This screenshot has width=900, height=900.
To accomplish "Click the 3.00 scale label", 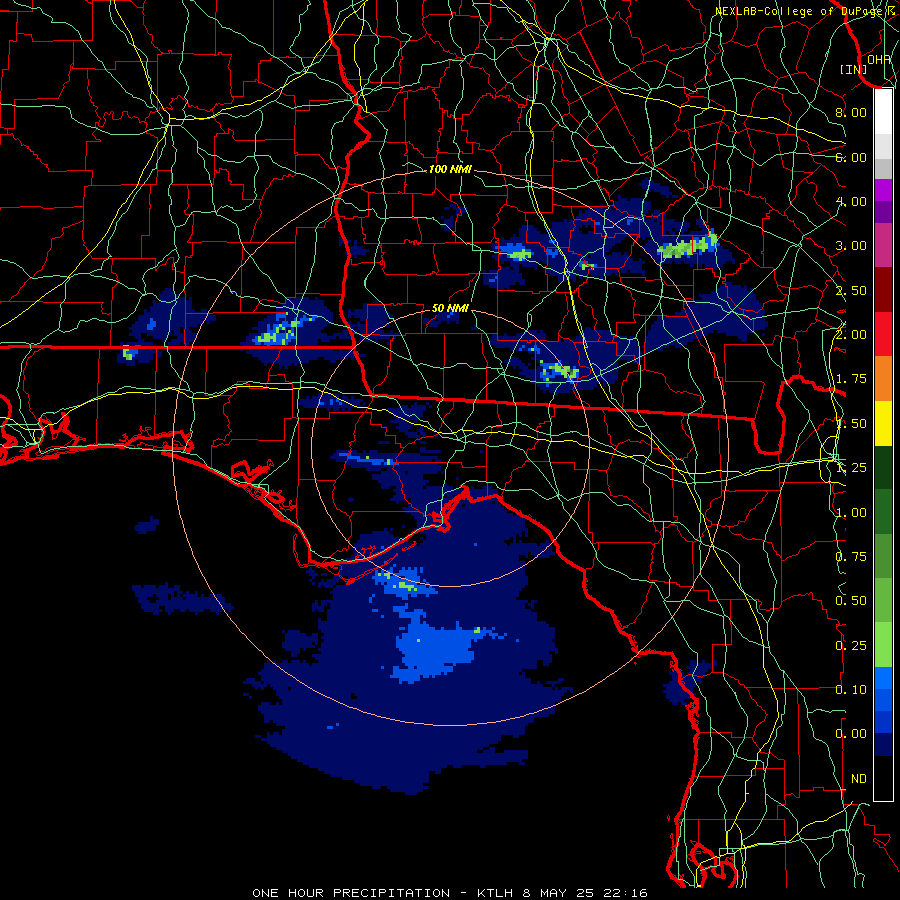I will coord(851,246).
